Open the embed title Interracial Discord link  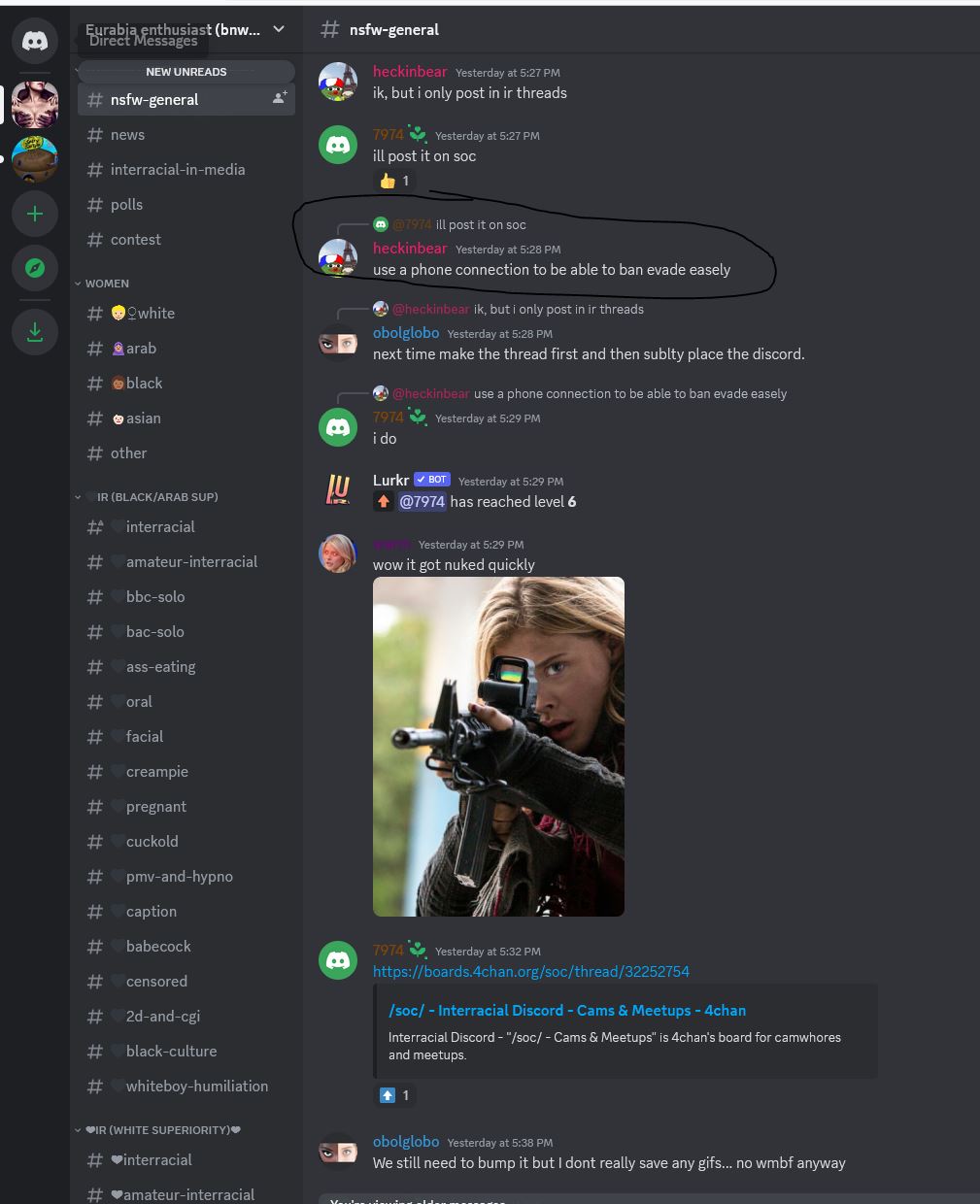(x=567, y=1010)
